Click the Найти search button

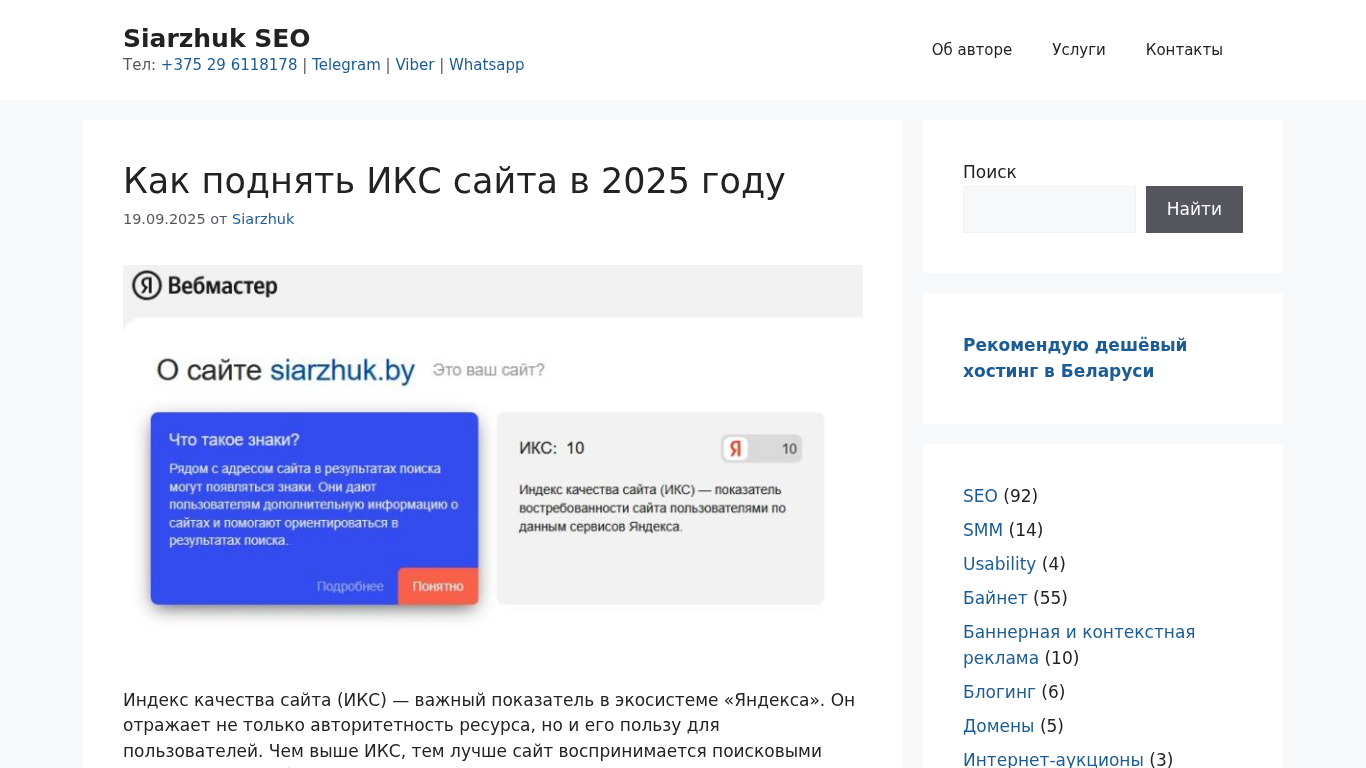(1194, 209)
